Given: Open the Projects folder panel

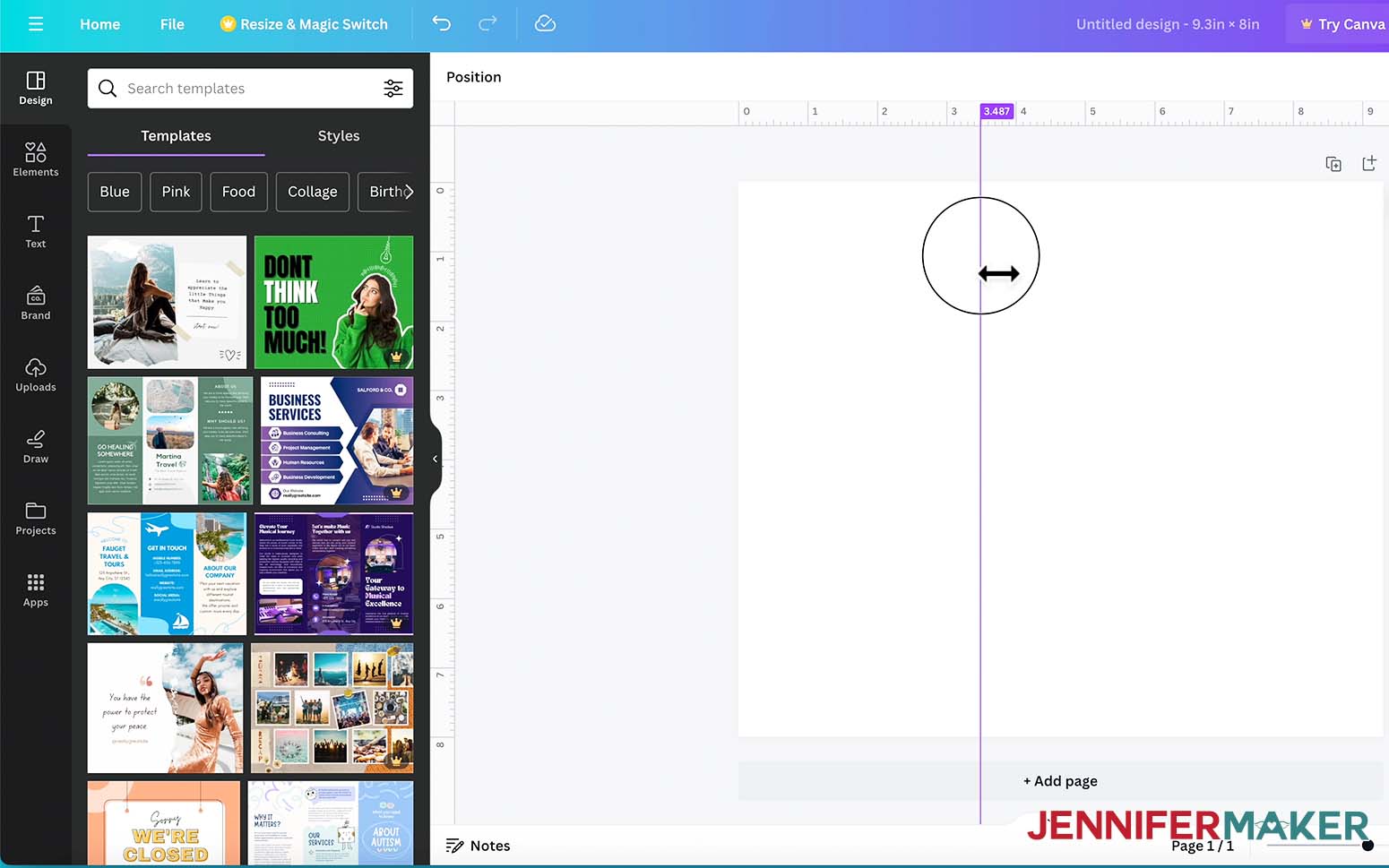Looking at the screenshot, I should pos(36,518).
